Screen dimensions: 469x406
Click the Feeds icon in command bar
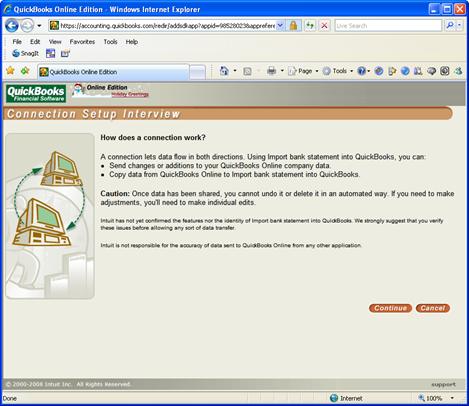[247, 71]
